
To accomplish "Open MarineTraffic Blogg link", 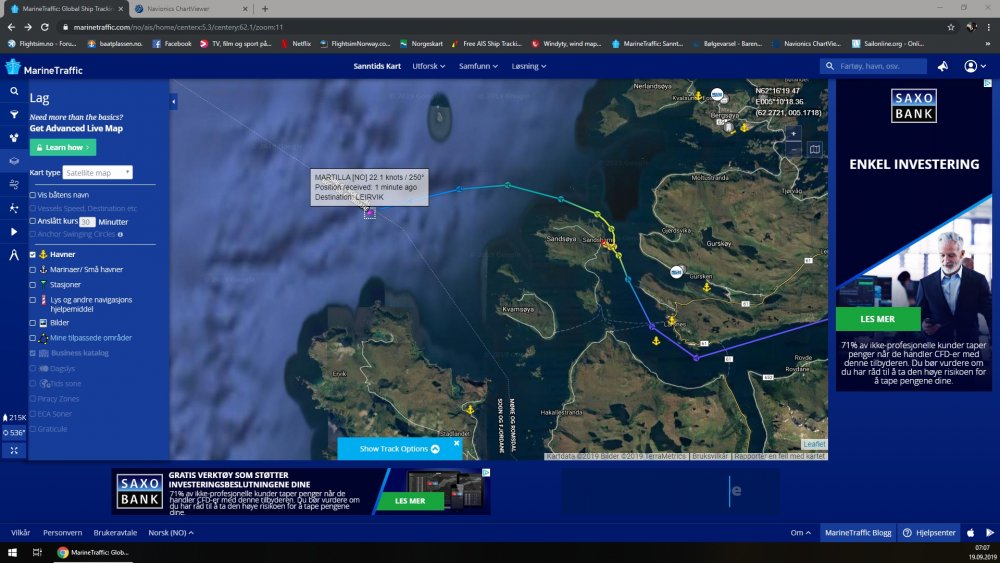I will (x=858, y=533).
